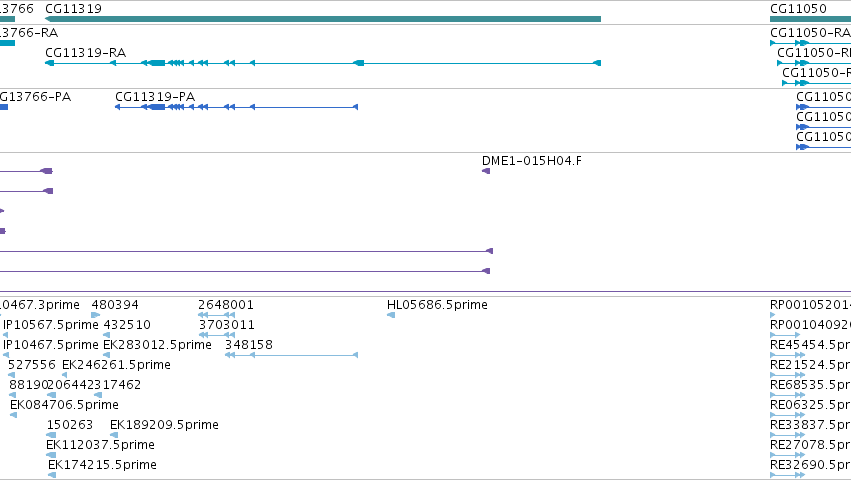Click the alignment glyph under RE32690.5pr
Viewport: 851px width, 480px height.
click(788, 475)
